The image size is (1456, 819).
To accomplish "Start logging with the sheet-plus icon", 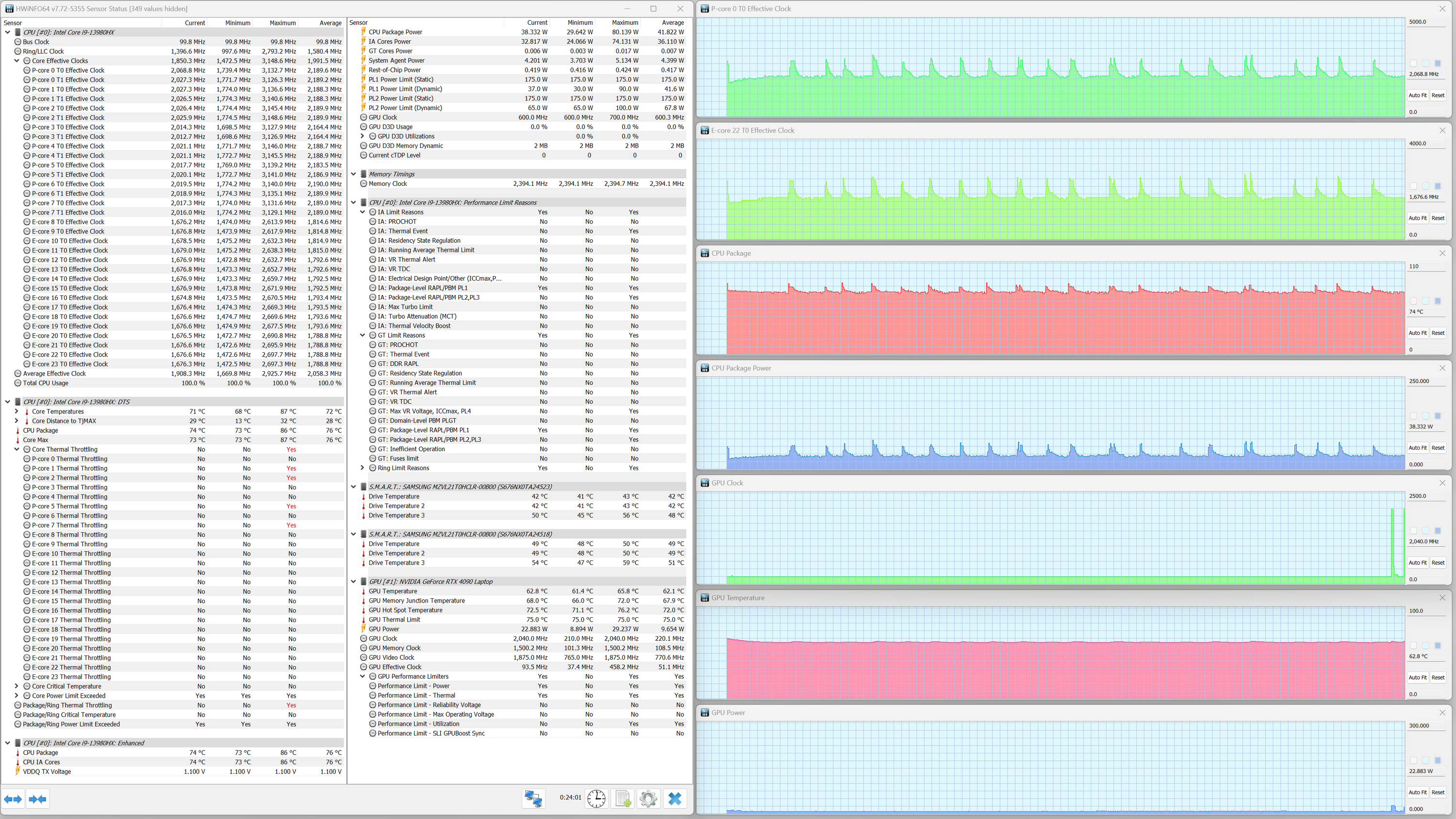I will pos(622,798).
